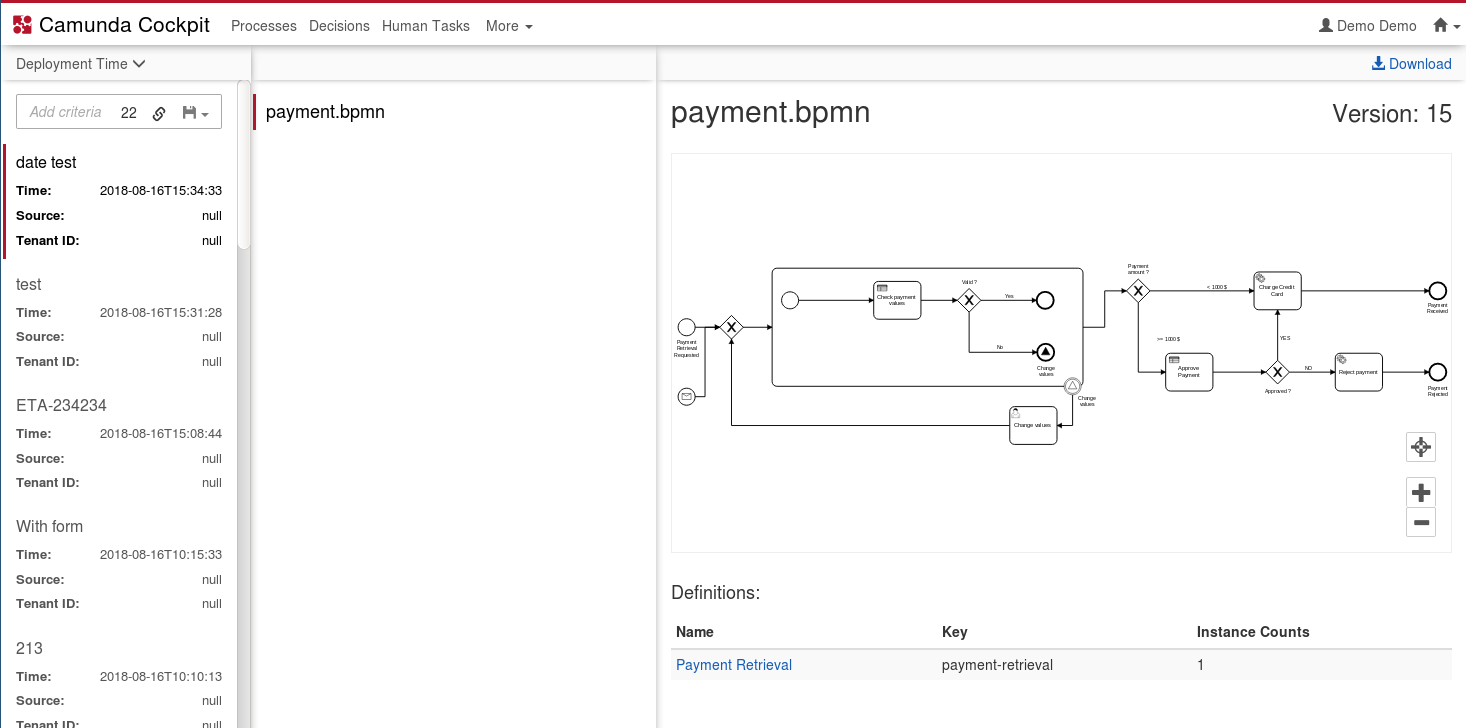
Task: Select the payment.bpmn resource entry
Action: 325,112
